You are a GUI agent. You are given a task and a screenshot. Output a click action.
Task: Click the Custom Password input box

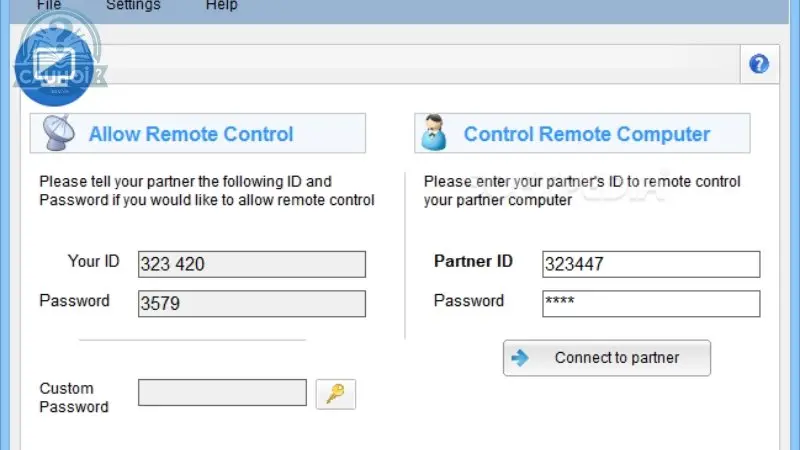[x=222, y=392]
